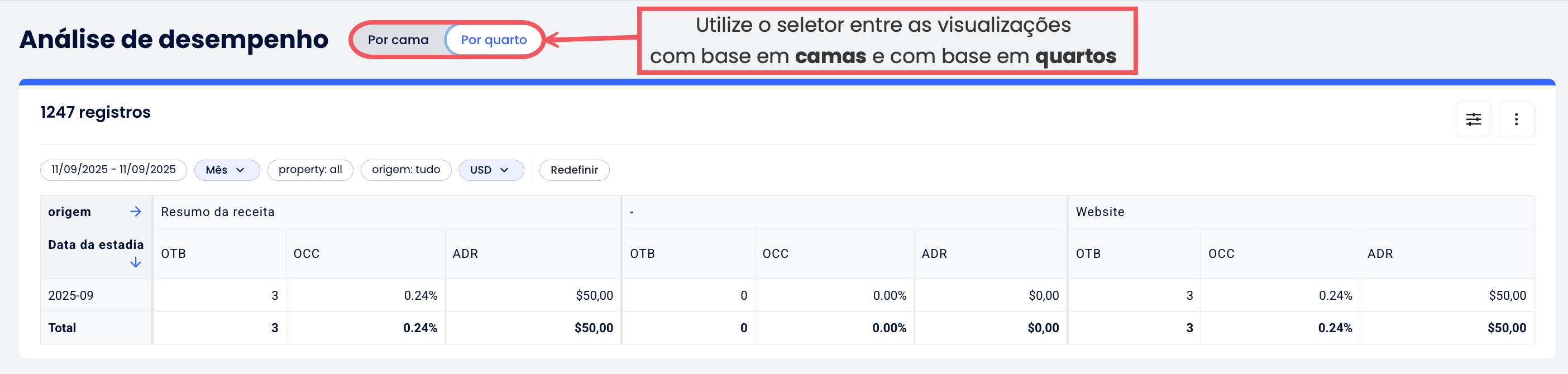Select the 2025-09 row label
1568x374 pixels.
70,295
